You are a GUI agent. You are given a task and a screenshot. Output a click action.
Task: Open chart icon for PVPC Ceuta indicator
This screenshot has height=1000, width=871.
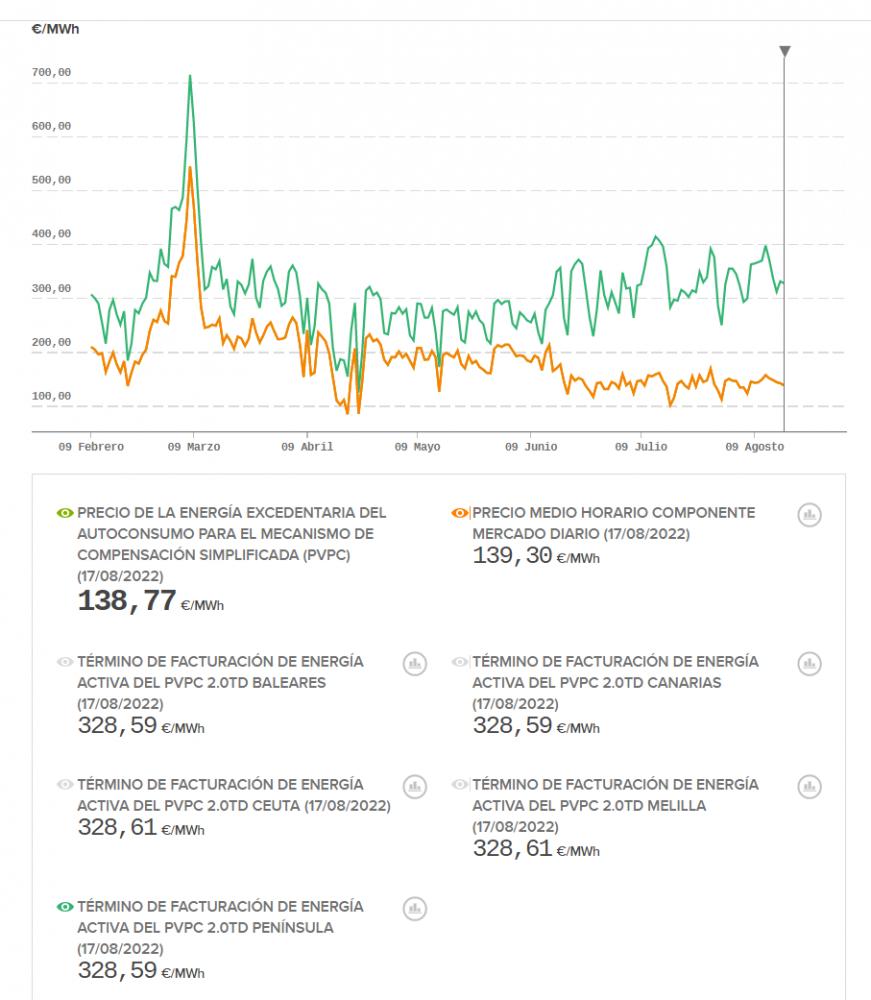tap(414, 786)
